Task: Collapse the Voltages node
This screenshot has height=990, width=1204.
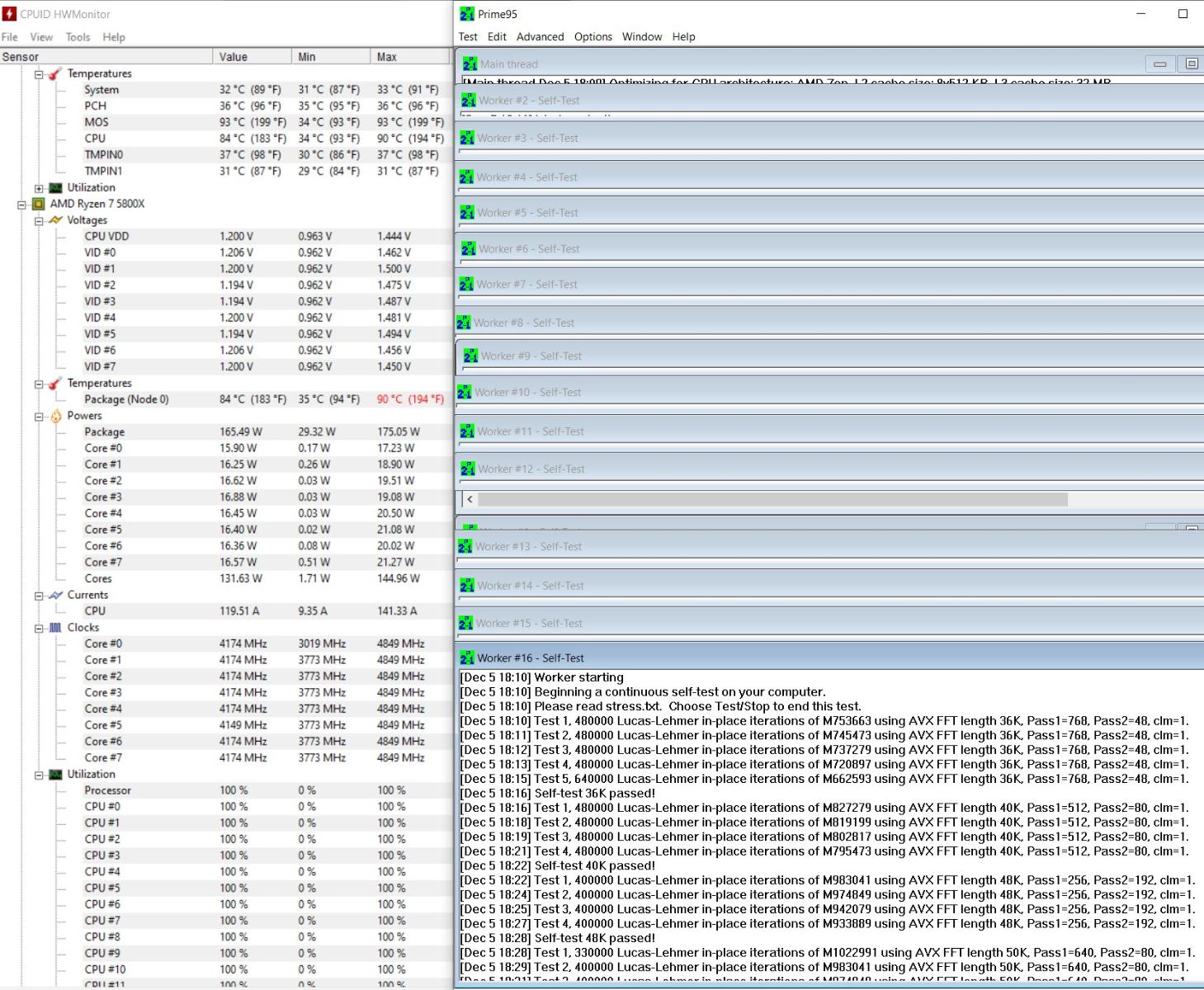Action: coord(39,221)
